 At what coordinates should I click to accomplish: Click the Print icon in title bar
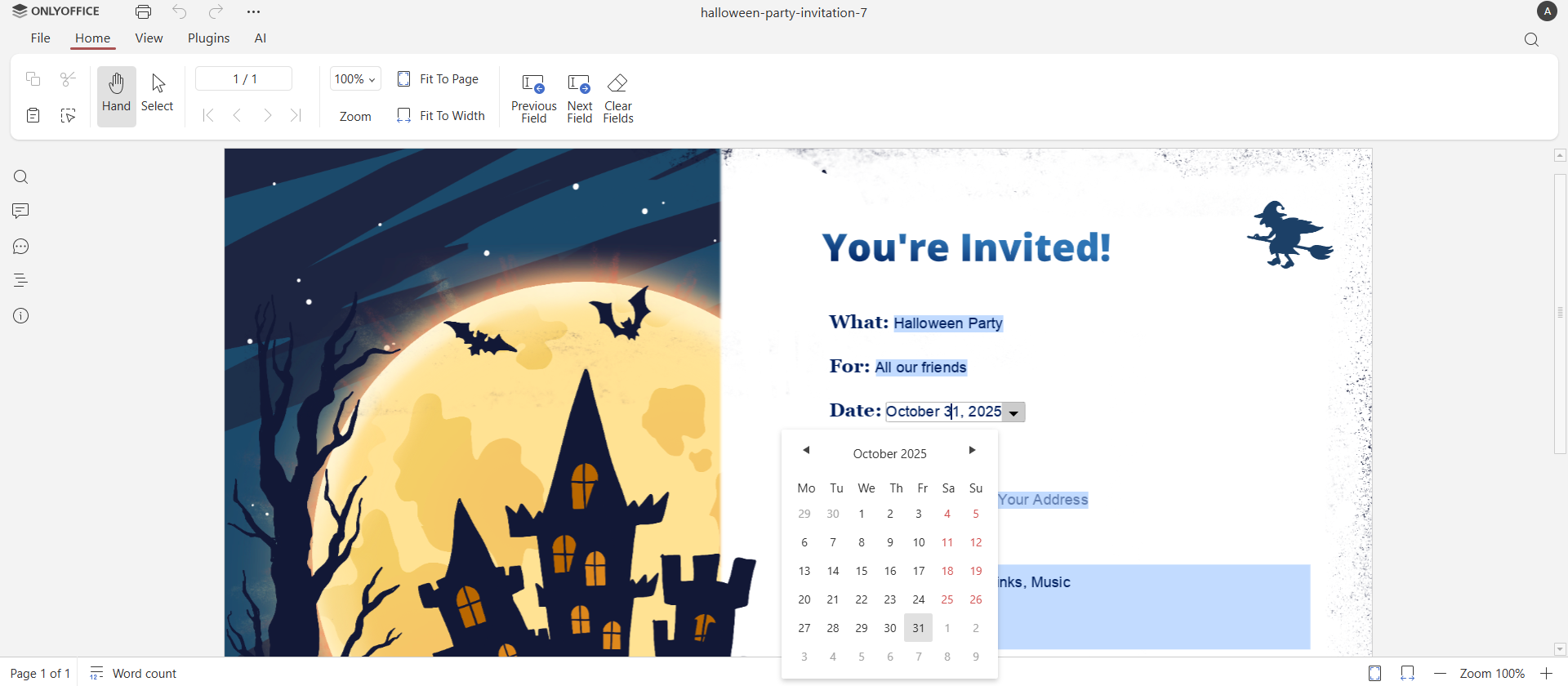tap(144, 12)
